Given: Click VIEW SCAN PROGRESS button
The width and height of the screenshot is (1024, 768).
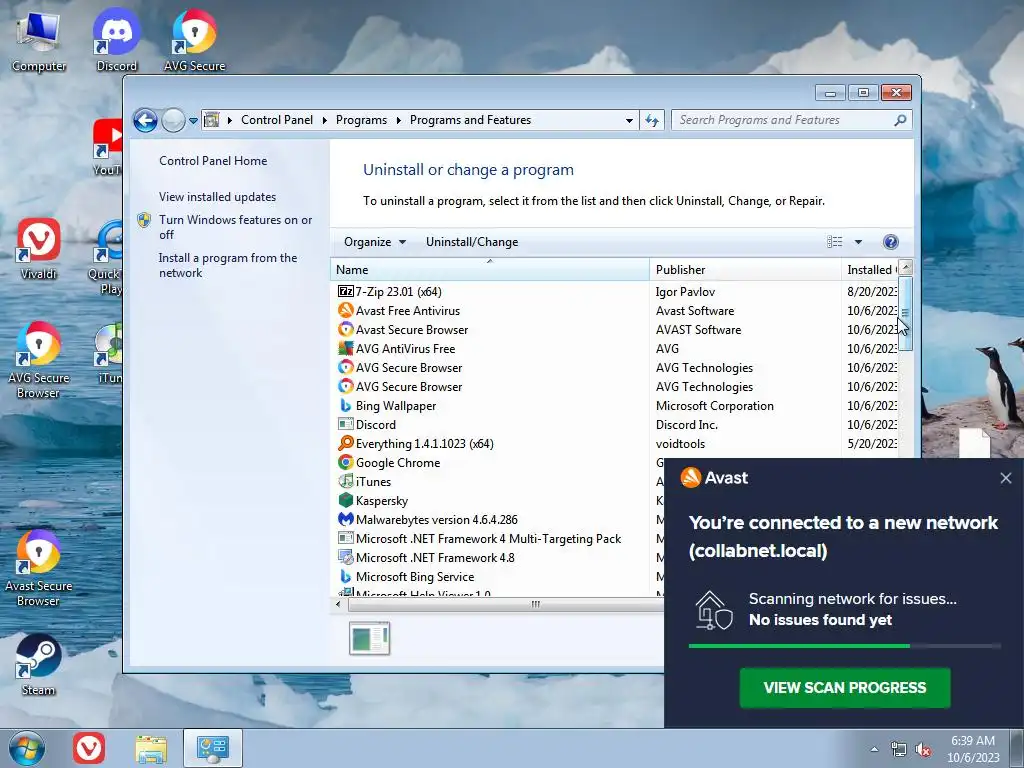Looking at the screenshot, I should click(844, 687).
